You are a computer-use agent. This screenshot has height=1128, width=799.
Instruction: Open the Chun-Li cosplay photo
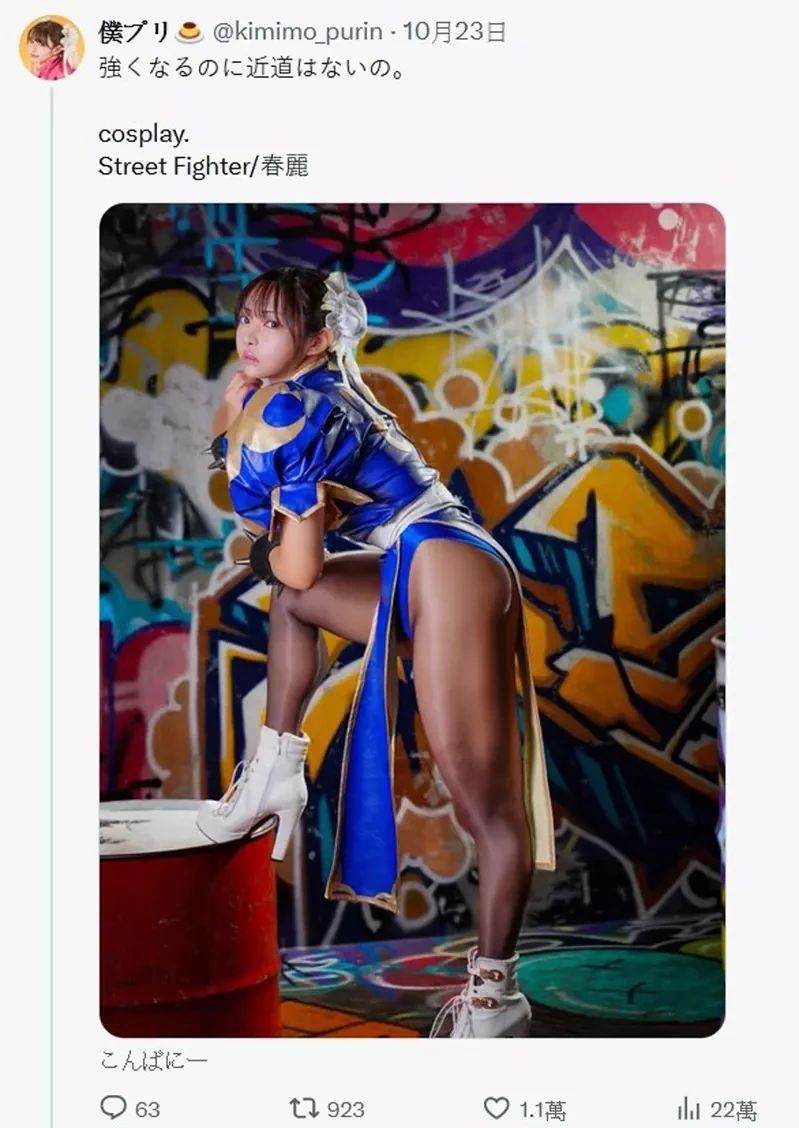pos(412,620)
